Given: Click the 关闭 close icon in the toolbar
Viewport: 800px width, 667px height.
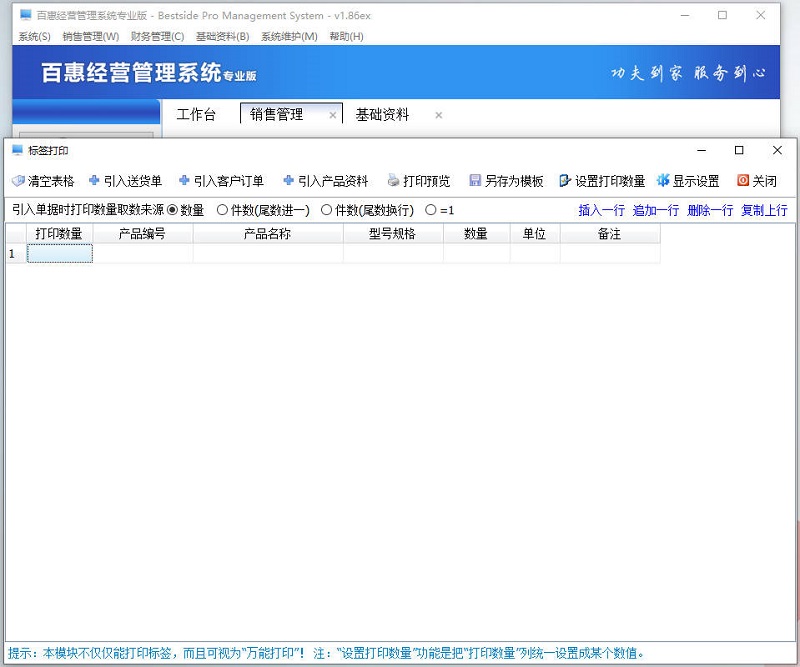Looking at the screenshot, I should pos(756,181).
